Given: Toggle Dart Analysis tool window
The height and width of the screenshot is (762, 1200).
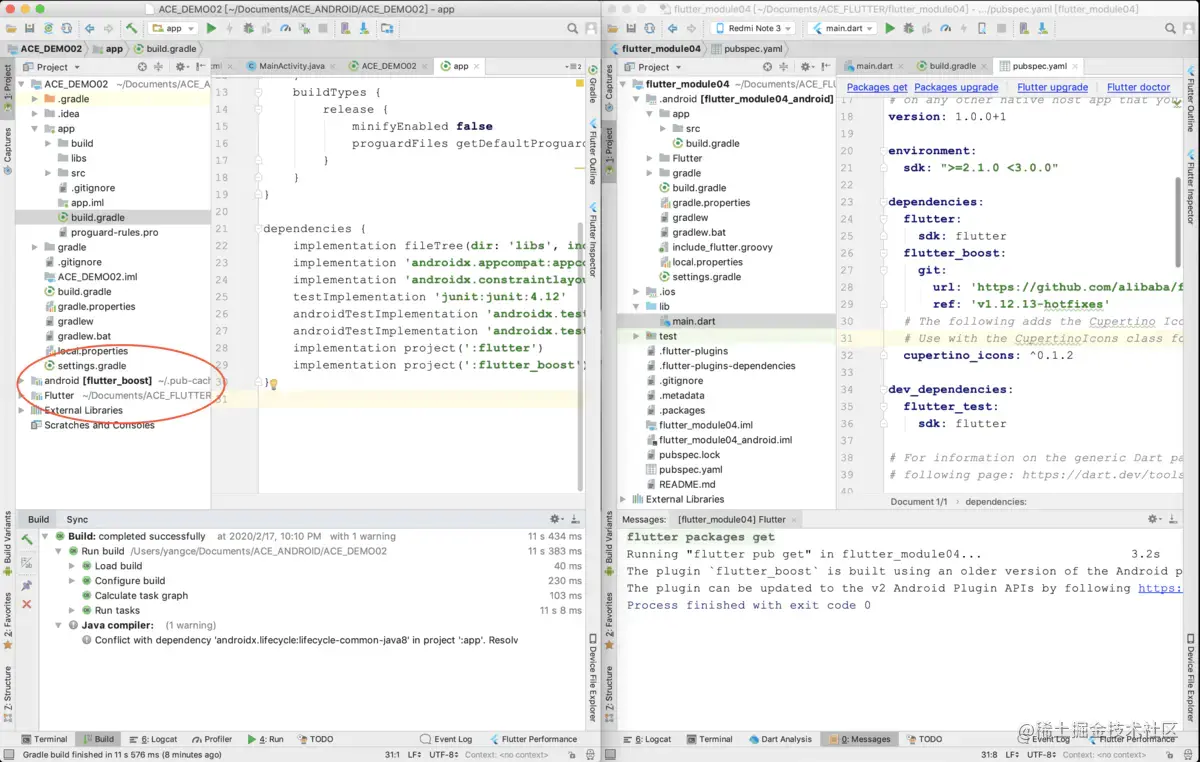Looking at the screenshot, I should [x=780, y=739].
